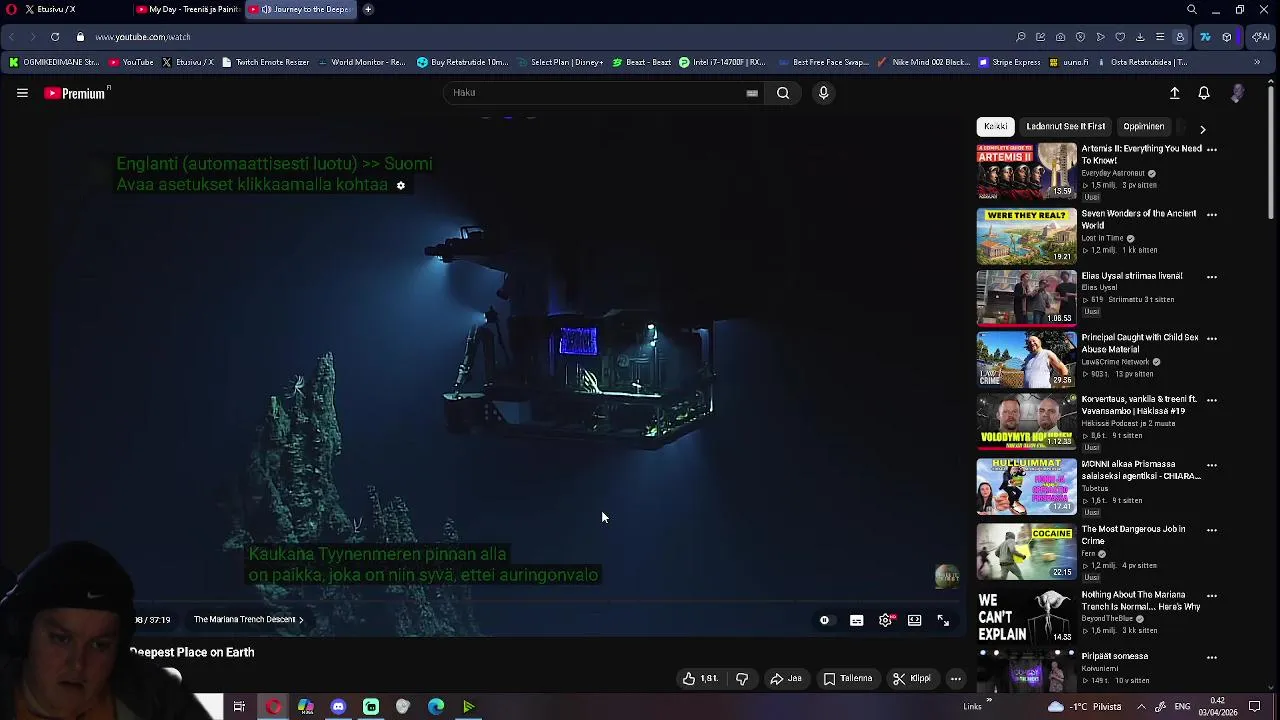Open the on-screen keyboard icon in search
Image resolution: width=1280 pixels, height=720 pixels.
click(752, 93)
